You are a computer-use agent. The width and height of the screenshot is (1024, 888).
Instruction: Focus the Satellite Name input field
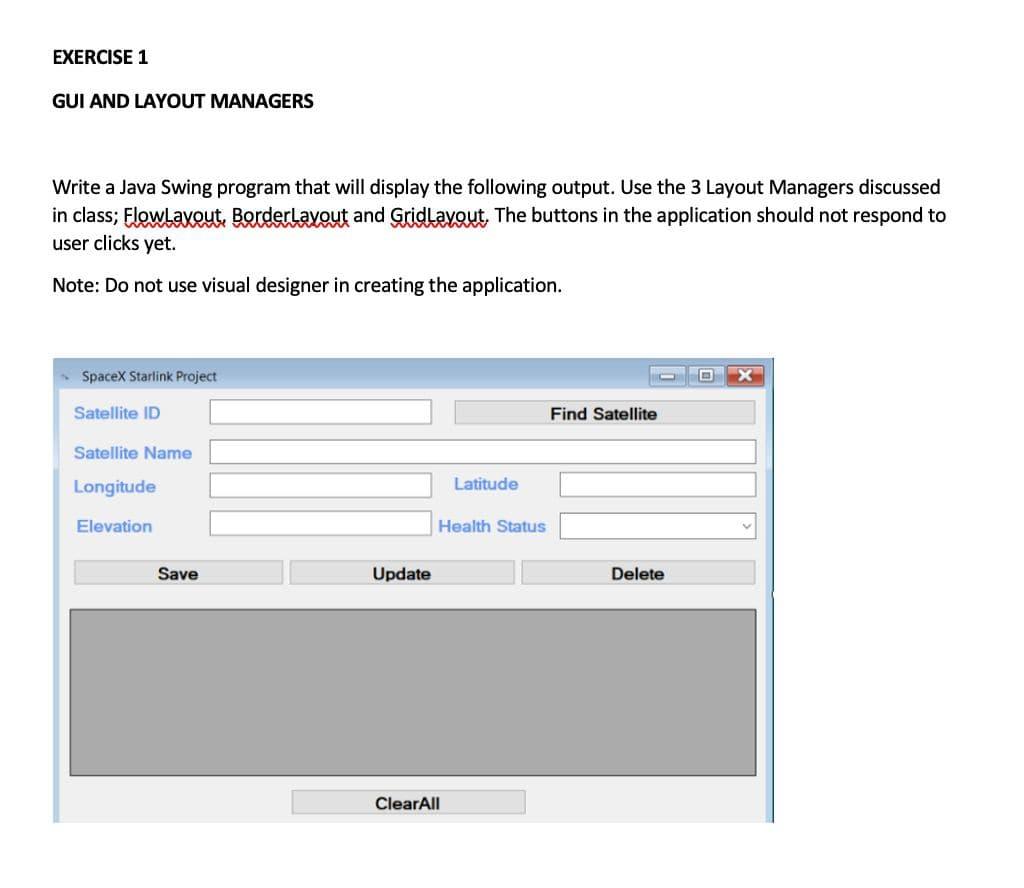[x=483, y=452]
